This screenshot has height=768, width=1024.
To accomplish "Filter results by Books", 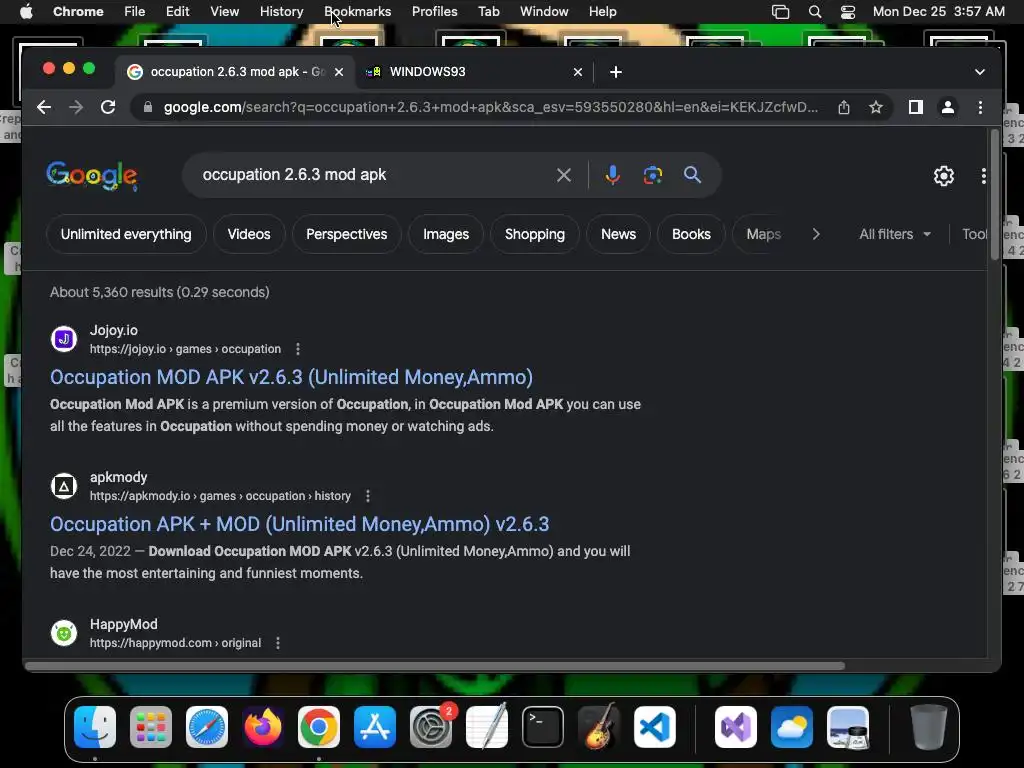I will click(x=691, y=234).
